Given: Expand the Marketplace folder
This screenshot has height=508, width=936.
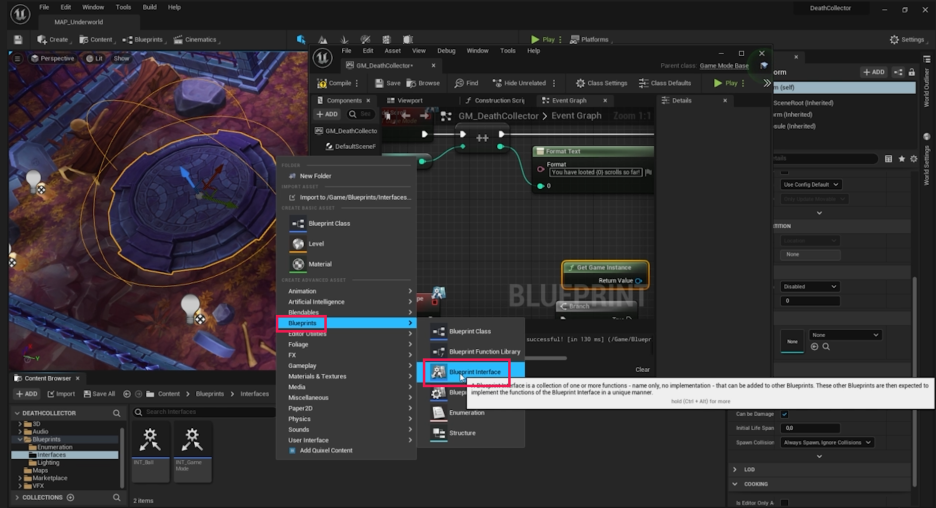Looking at the screenshot, I should coord(20,478).
